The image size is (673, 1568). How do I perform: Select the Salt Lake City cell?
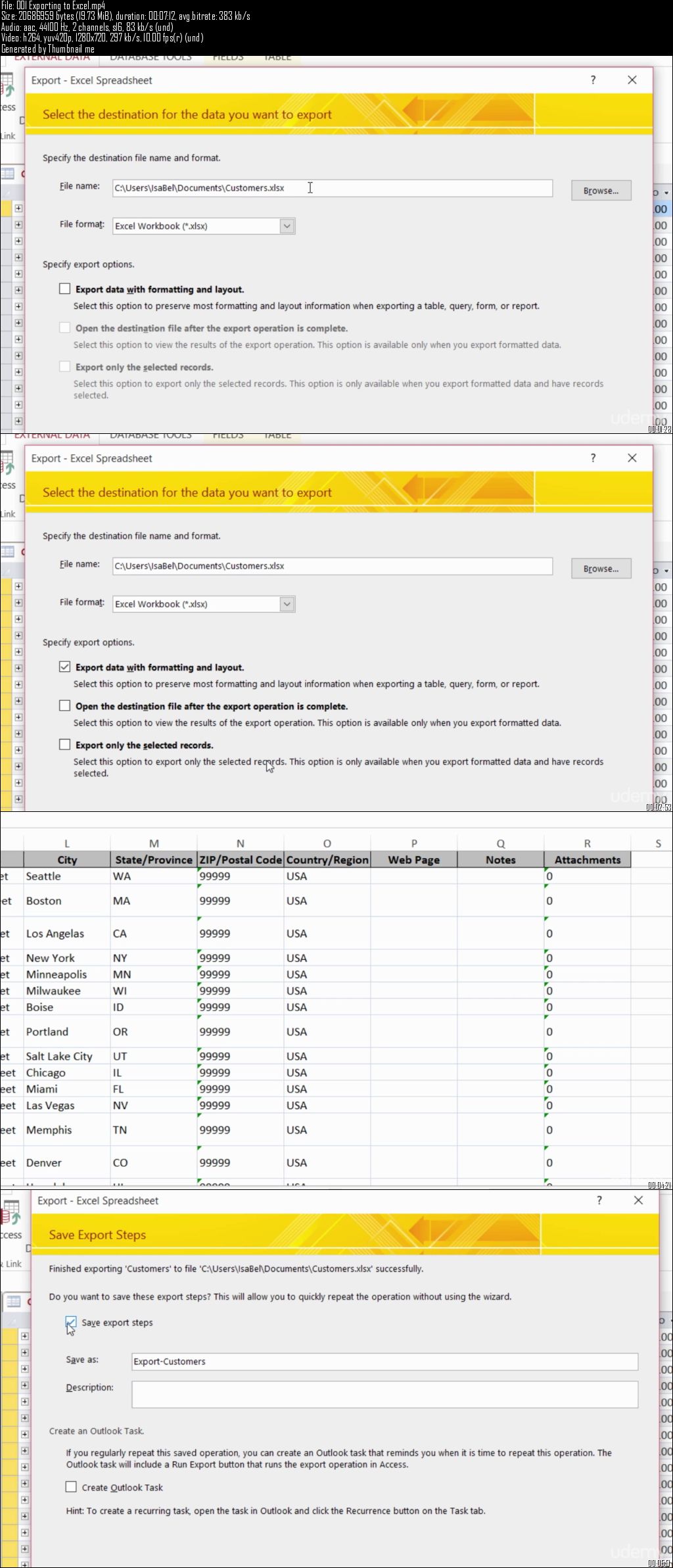point(67,1056)
